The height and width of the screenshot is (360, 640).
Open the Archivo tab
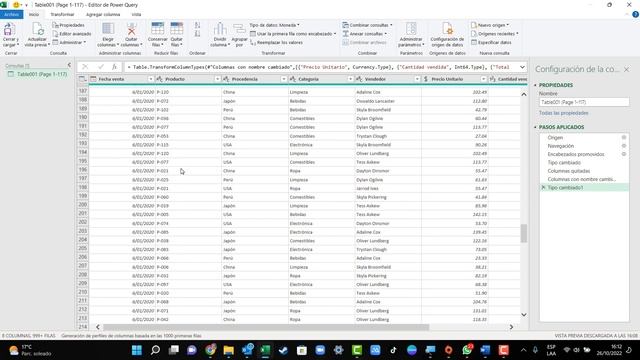pos(11,14)
